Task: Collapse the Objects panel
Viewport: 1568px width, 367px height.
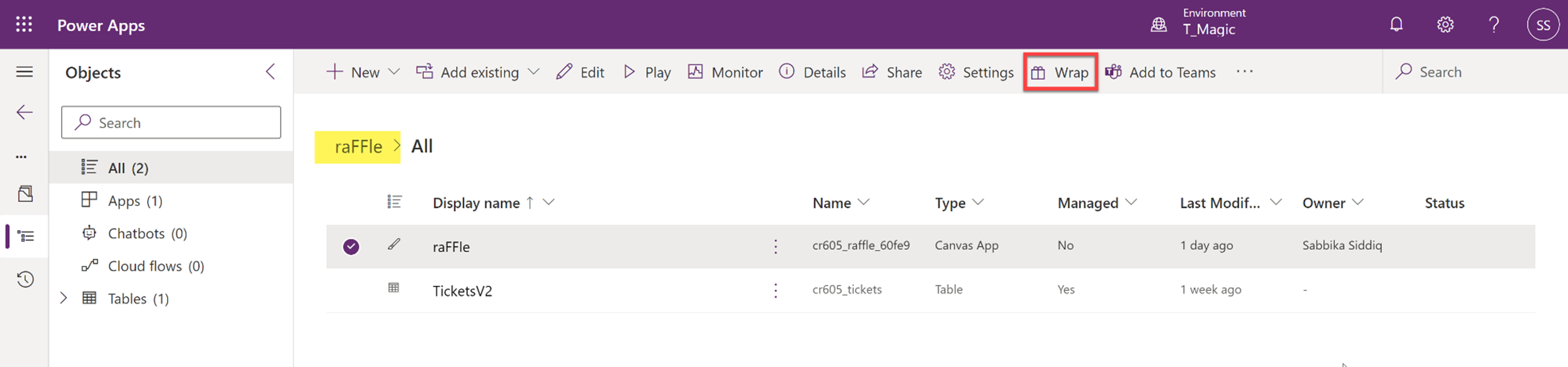Action: pos(271,72)
